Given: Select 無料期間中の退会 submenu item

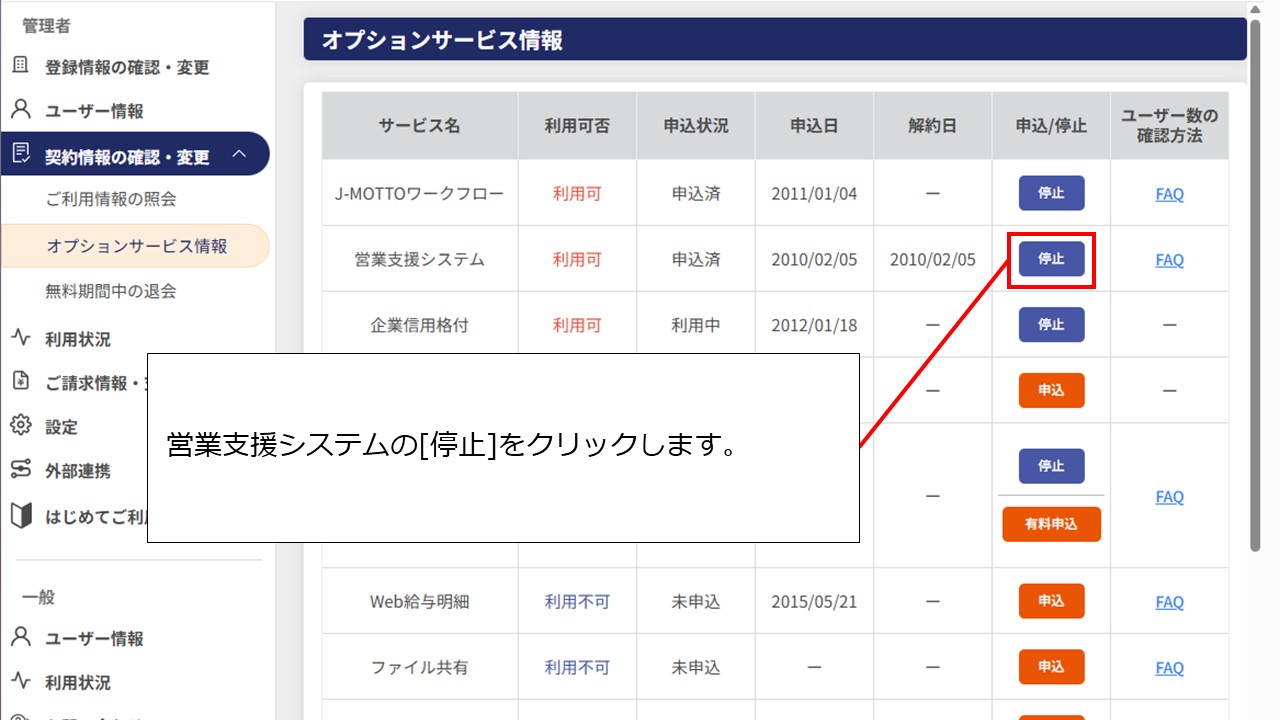Looking at the screenshot, I should (111, 291).
